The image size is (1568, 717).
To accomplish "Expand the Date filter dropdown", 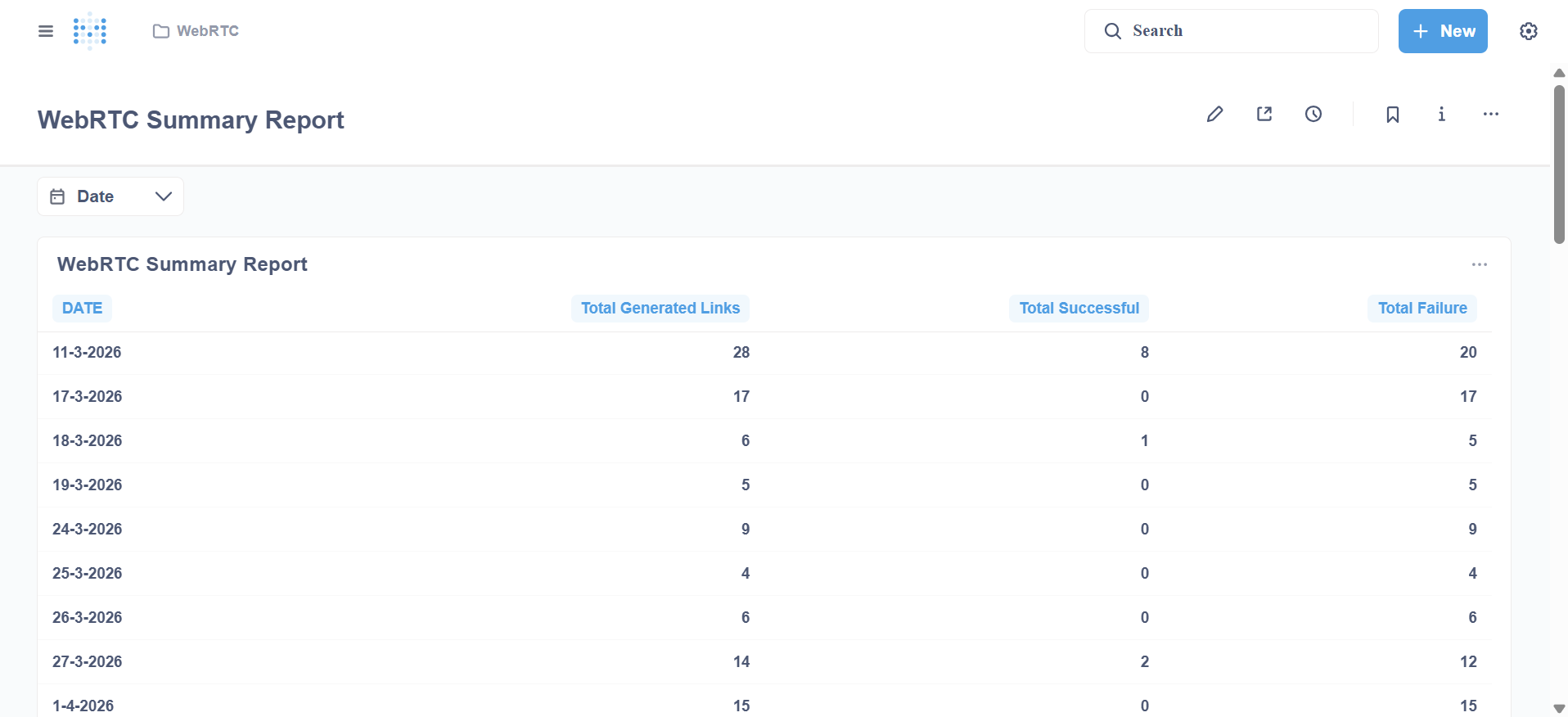I will (x=163, y=196).
